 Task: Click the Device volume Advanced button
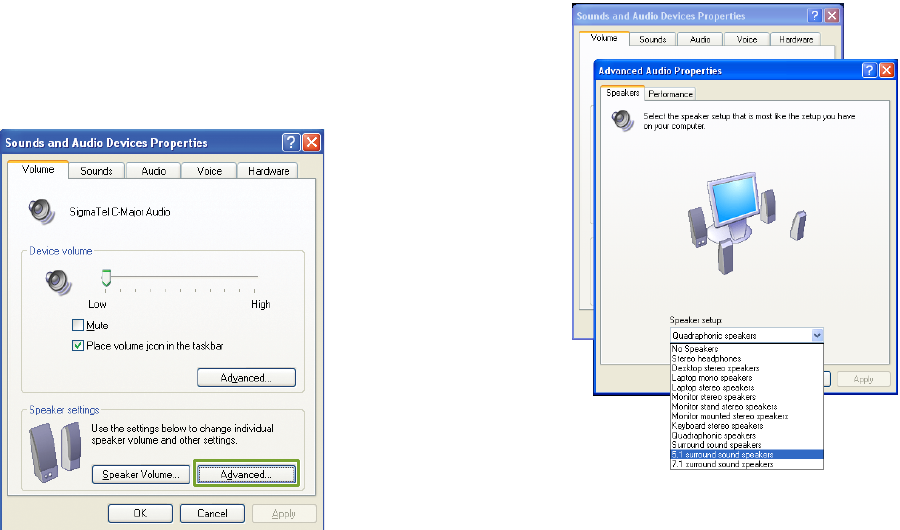click(x=246, y=378)
